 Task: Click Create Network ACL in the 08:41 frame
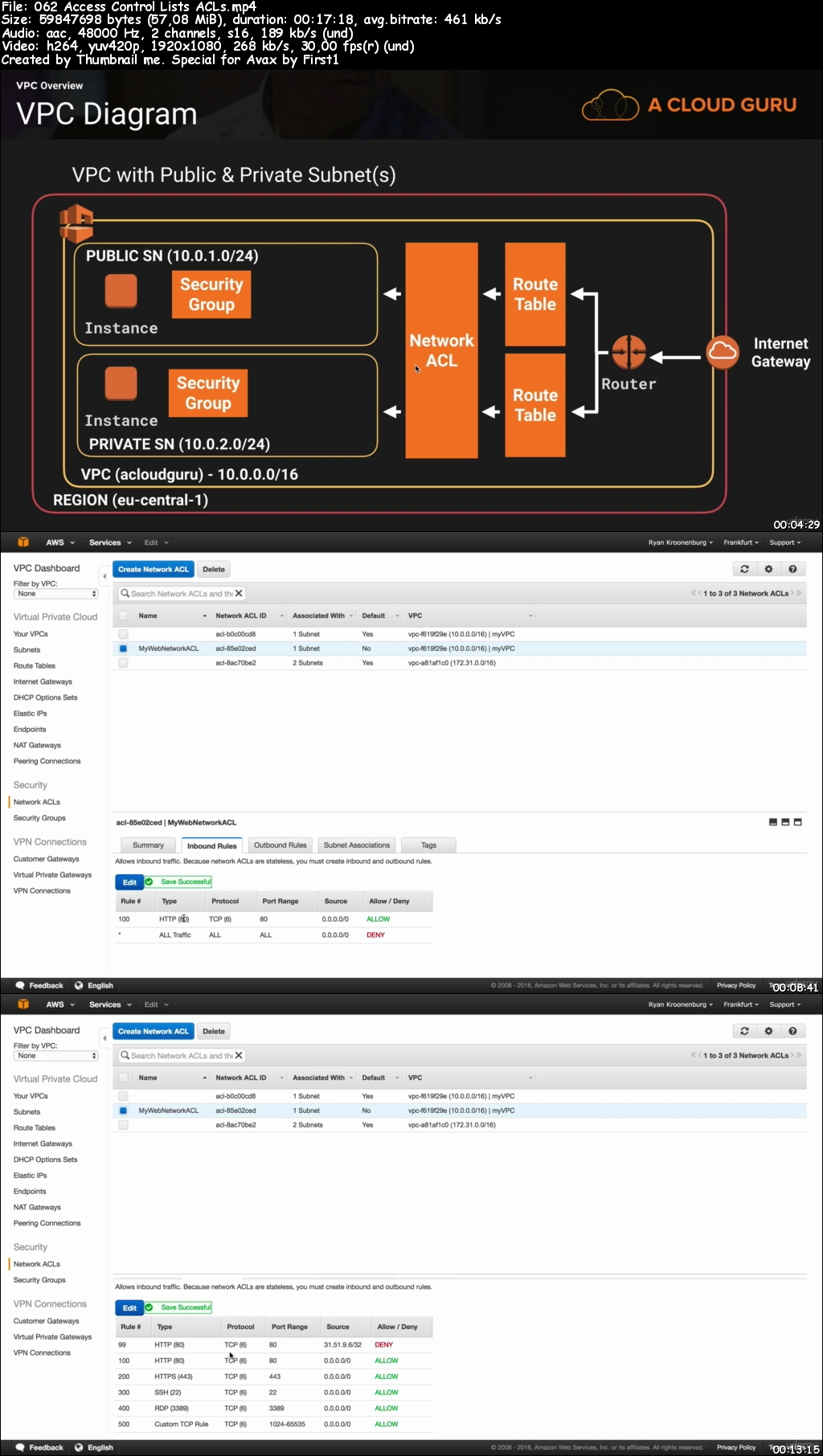click(154, 569)
